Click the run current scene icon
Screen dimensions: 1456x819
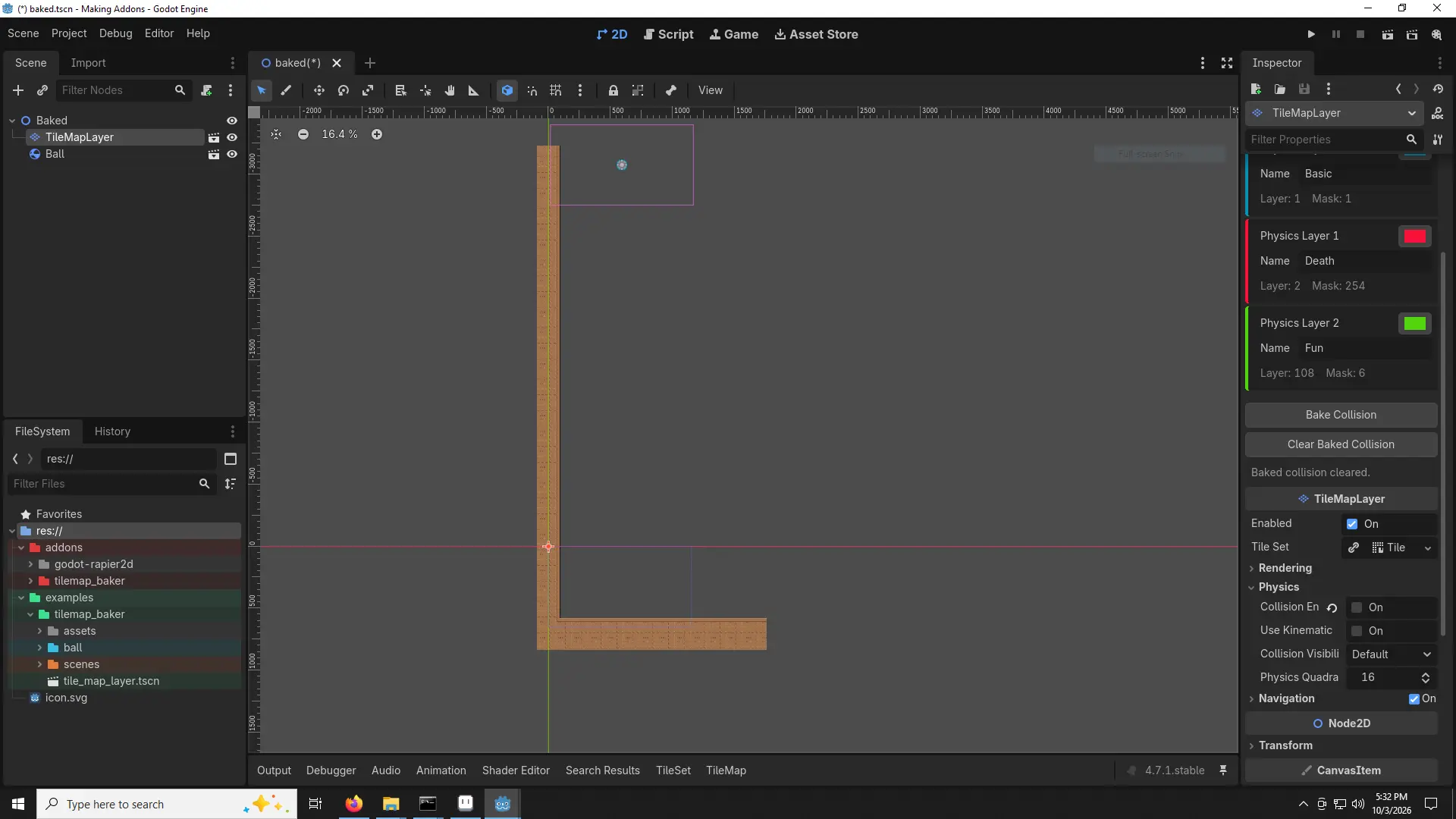[x=1387, y=34]
